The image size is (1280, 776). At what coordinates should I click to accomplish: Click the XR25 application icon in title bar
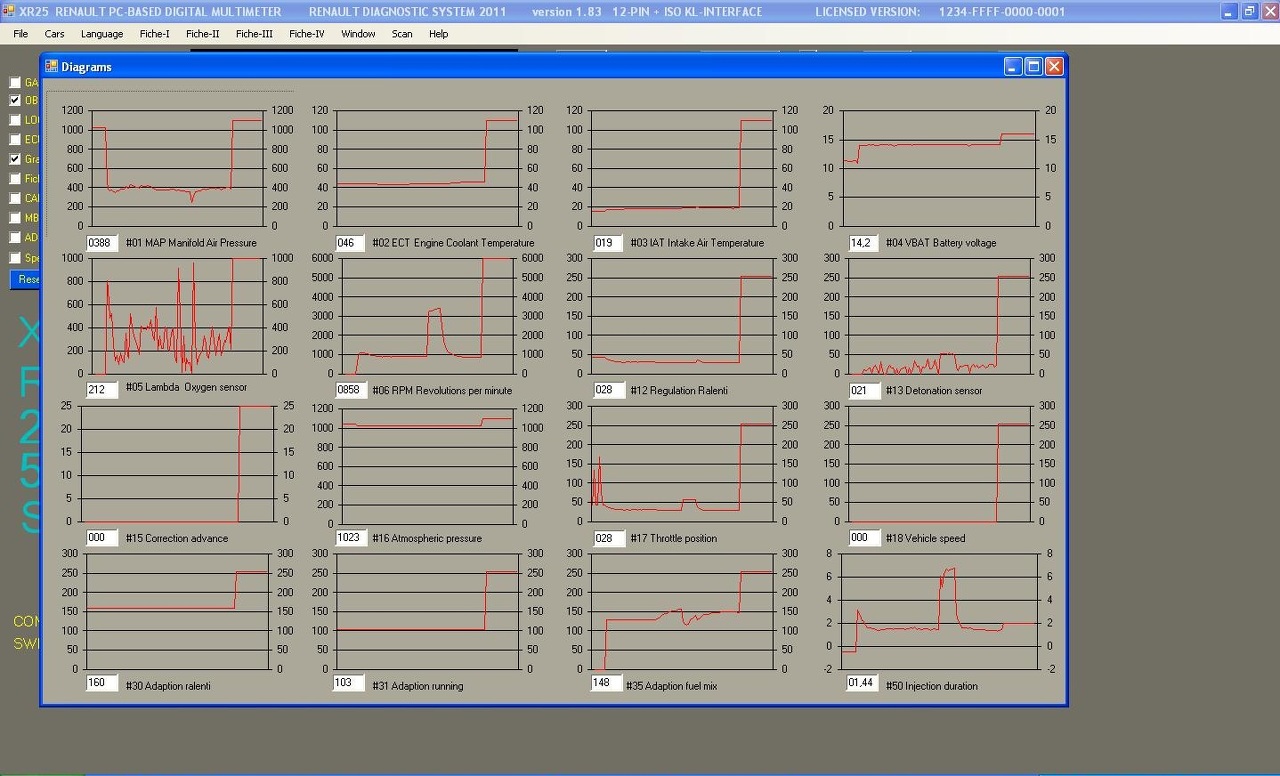click(x=9, y=12)
